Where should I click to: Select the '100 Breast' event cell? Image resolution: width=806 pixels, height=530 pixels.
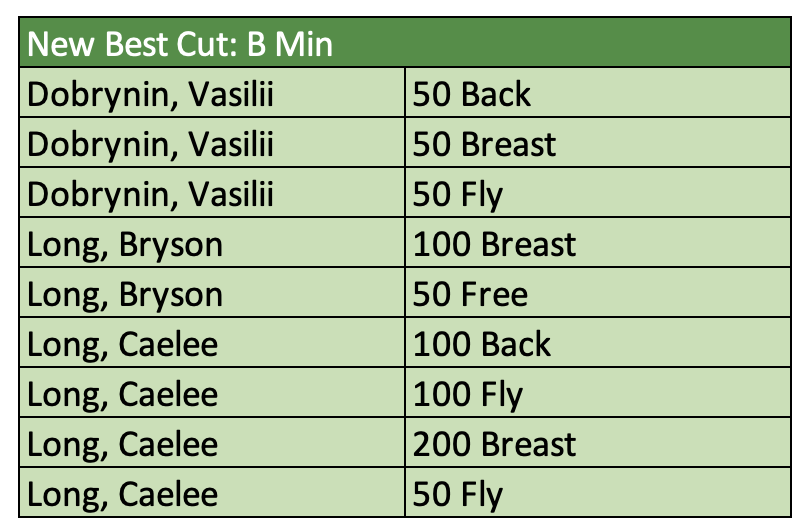494,244
